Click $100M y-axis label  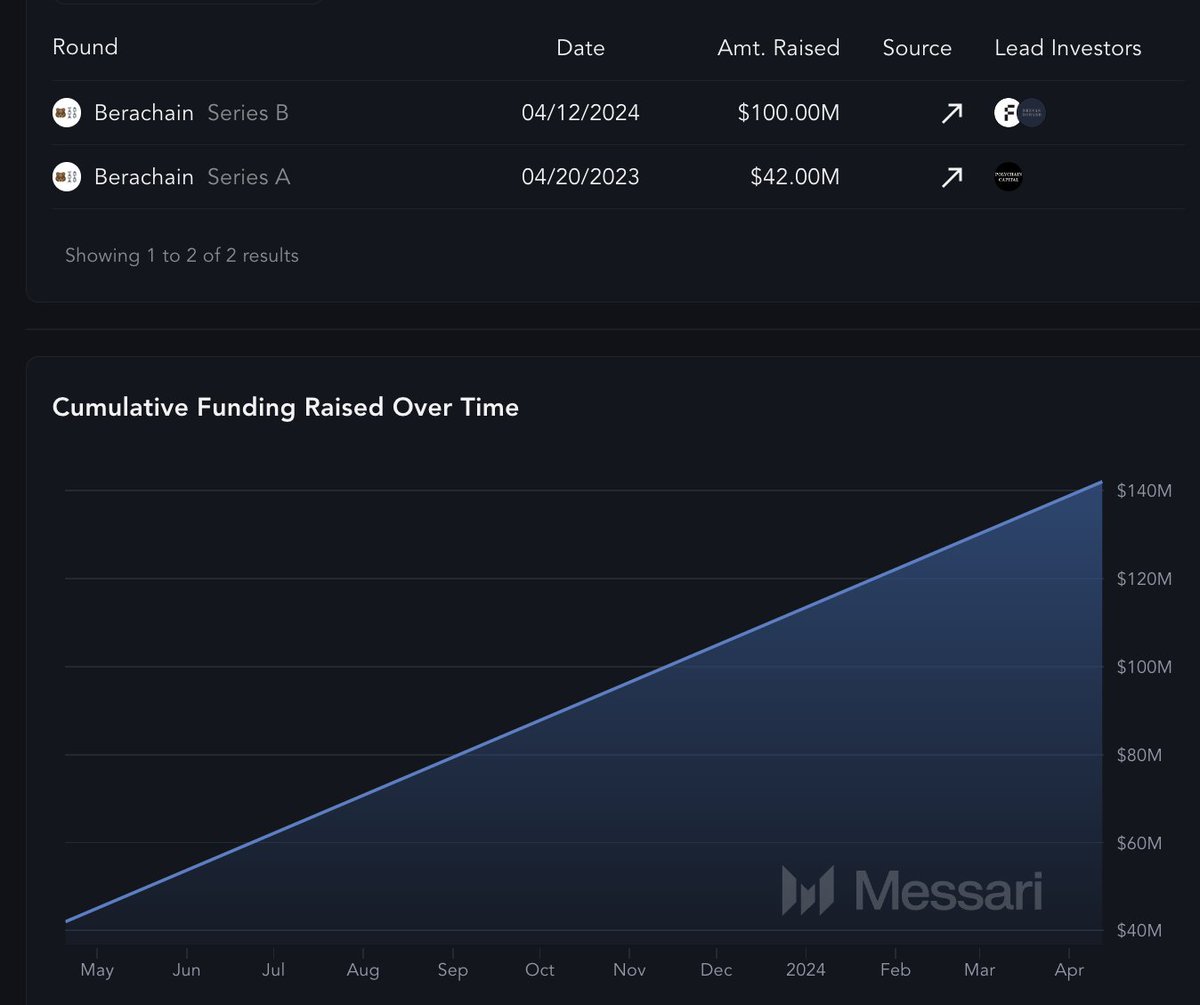(1144, 667)
